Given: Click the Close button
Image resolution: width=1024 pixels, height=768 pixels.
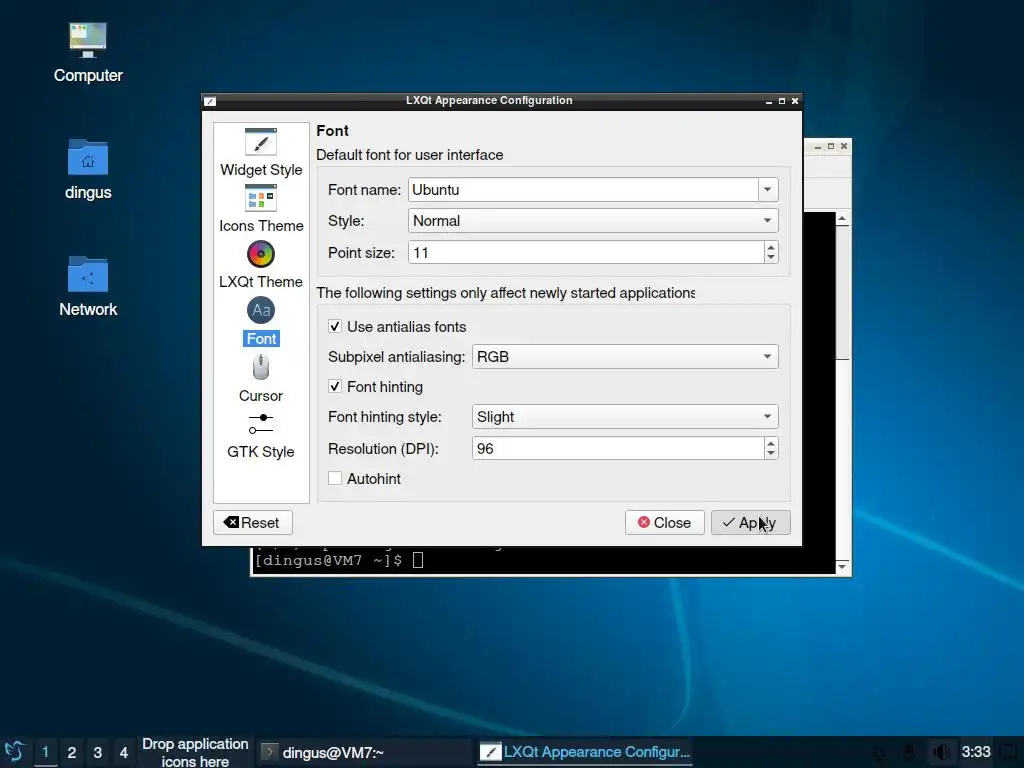Looking at the screenshot, I should (664, 522).
